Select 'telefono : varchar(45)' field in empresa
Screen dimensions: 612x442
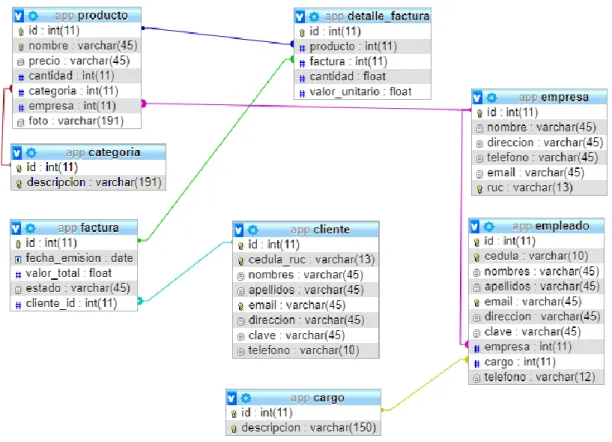click(539, 158)
